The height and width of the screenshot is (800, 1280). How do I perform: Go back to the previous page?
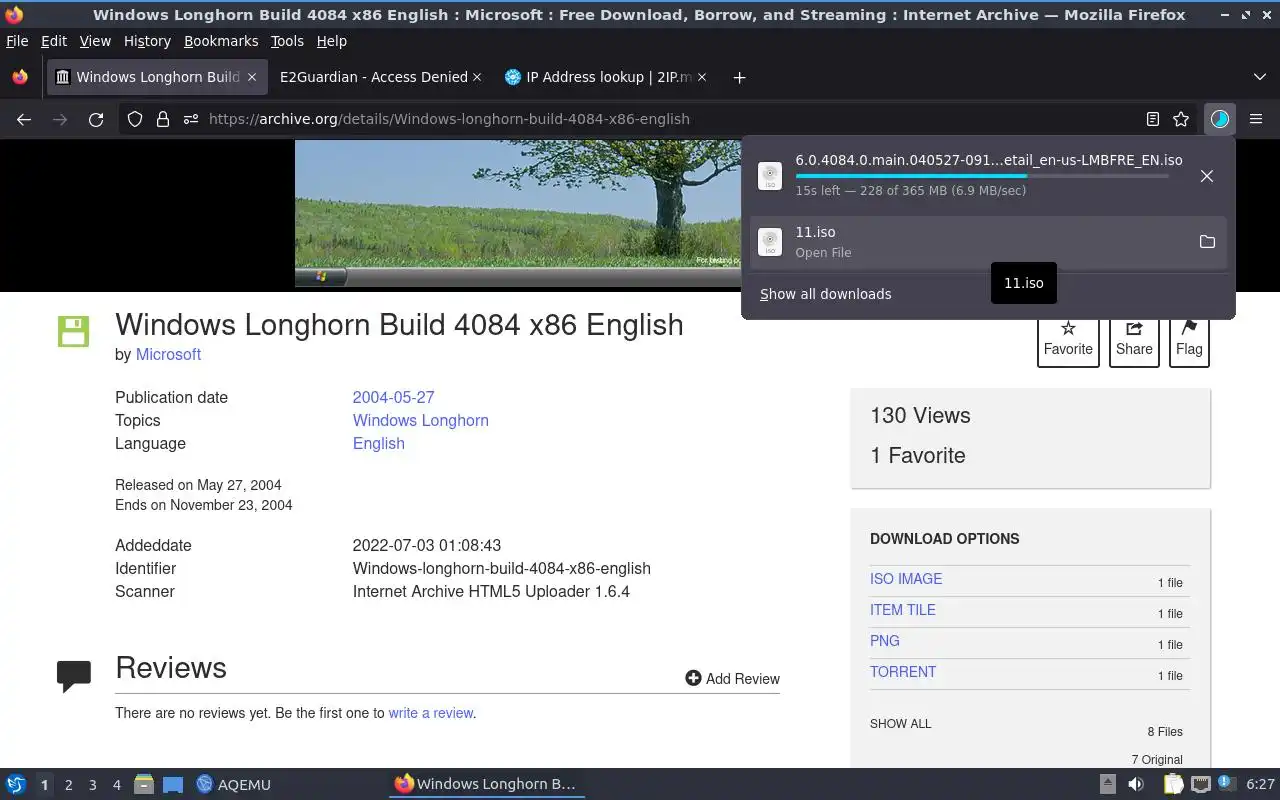pyautogui.click(x=24, y=119)
